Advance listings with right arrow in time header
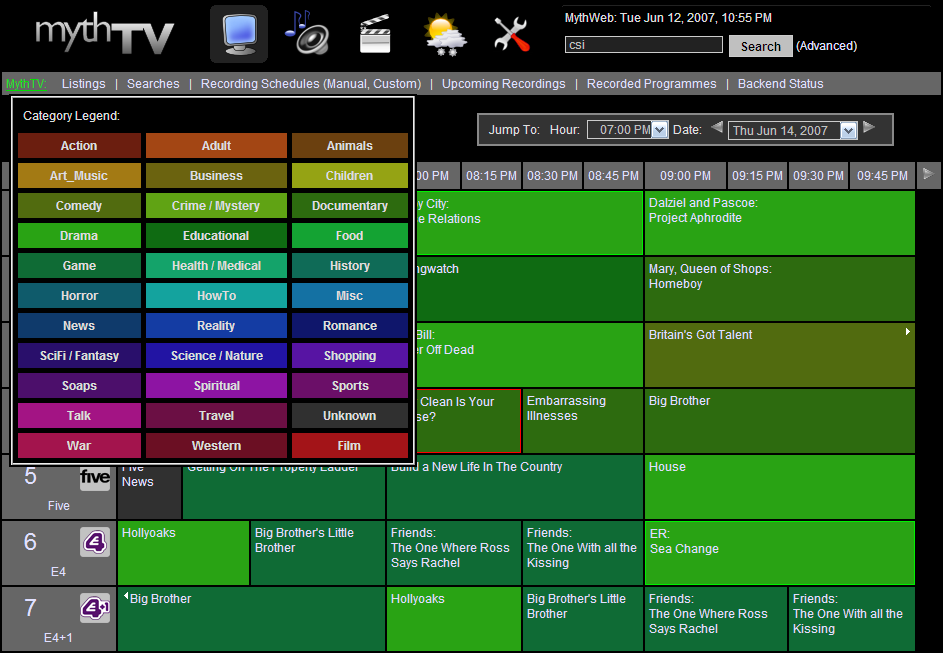Screen dimensions: 943x653 click(929, 175)
